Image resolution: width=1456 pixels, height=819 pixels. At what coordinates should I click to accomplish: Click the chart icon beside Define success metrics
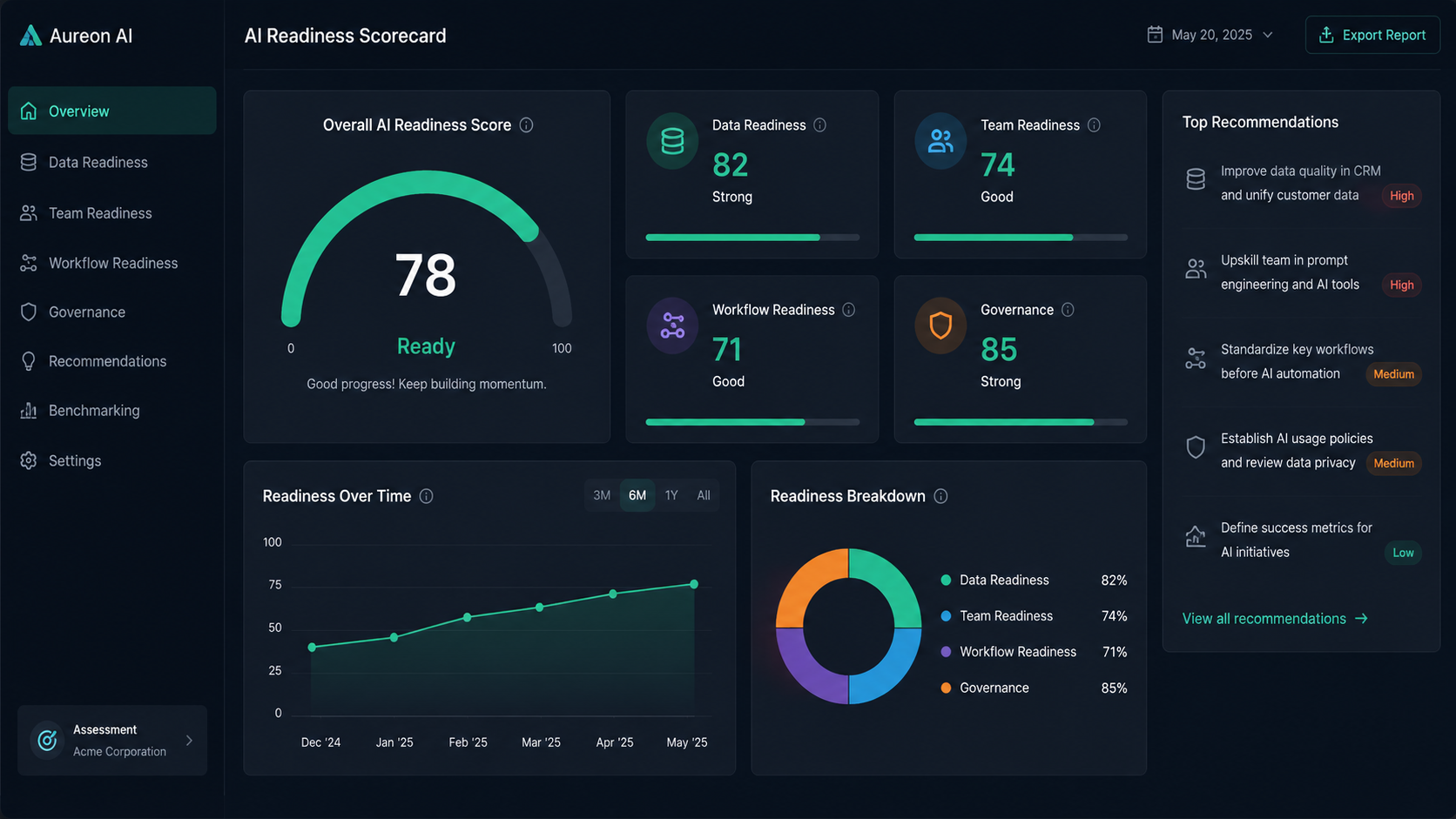coord(1196,537)
